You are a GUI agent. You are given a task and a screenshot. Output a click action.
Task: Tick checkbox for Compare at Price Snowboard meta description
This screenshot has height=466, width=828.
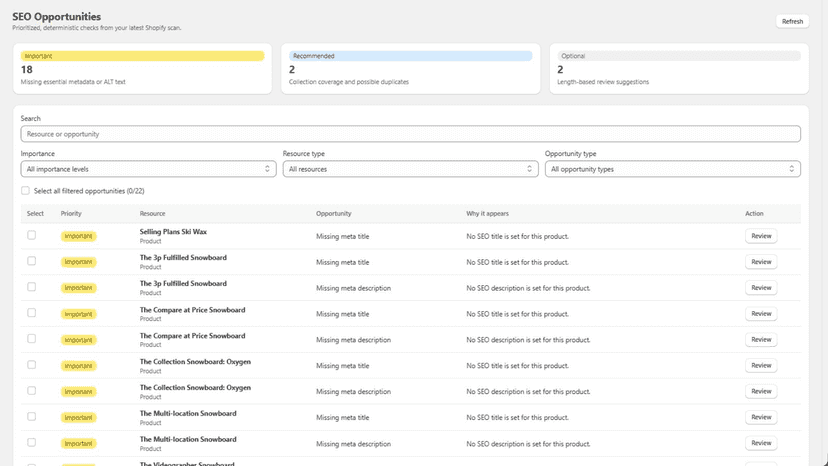coord(32,339)
